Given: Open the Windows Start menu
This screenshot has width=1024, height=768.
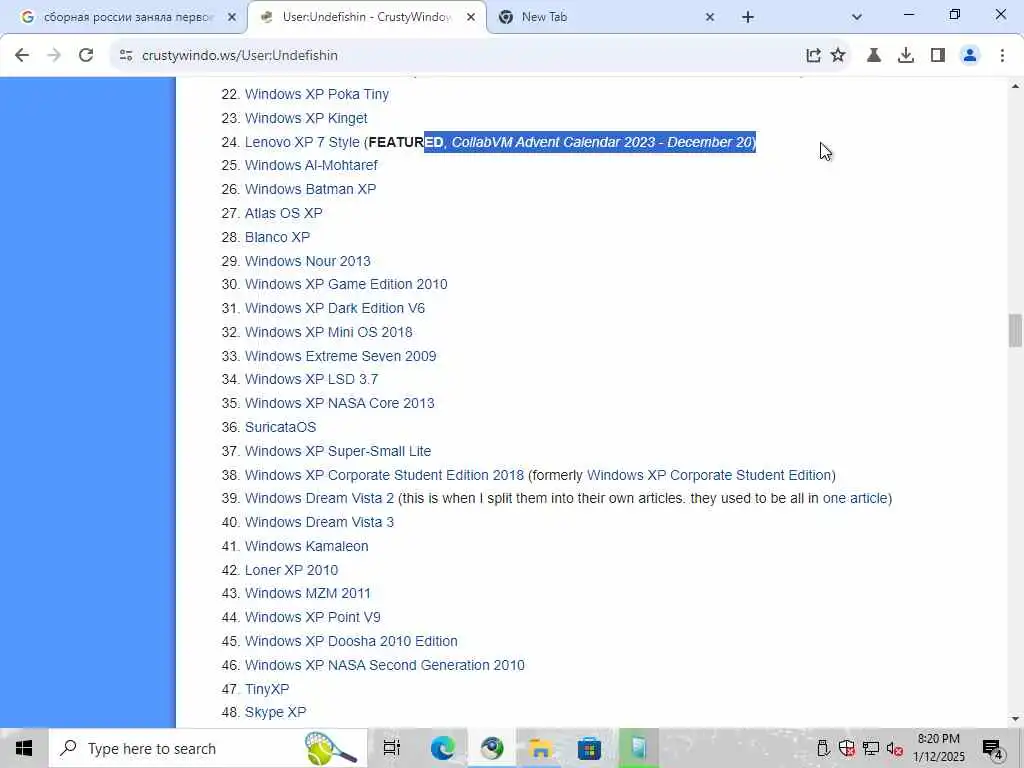Looking at the screenshot, I should [24, 748].
